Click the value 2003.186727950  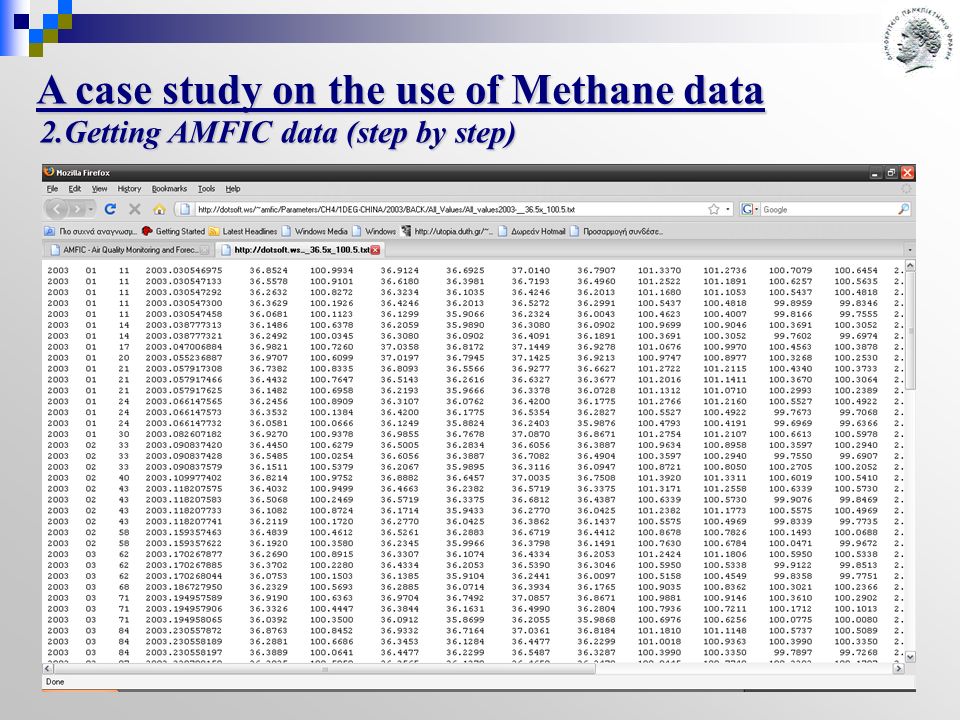point(184,587)
